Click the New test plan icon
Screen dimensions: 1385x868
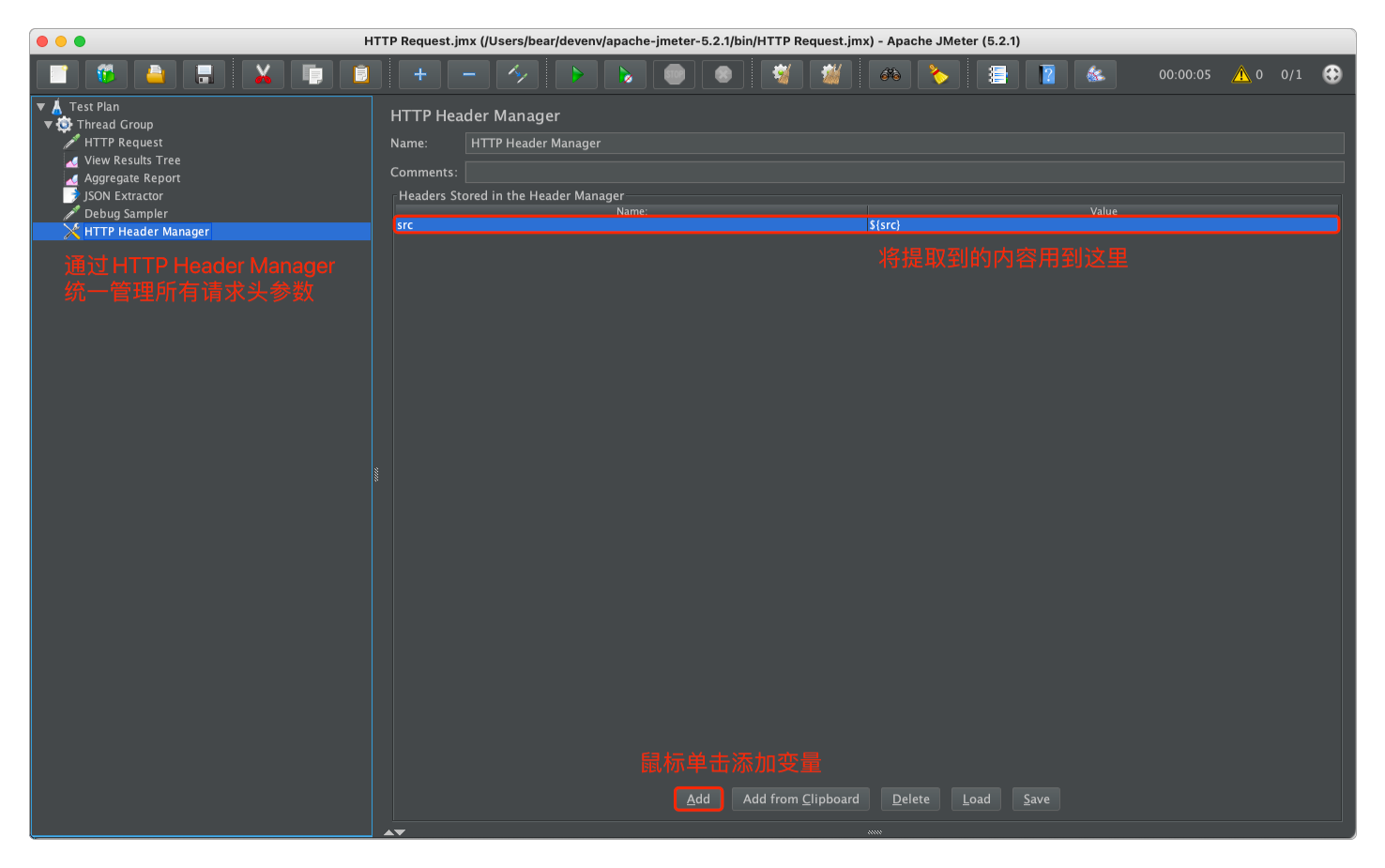point(58,74)
